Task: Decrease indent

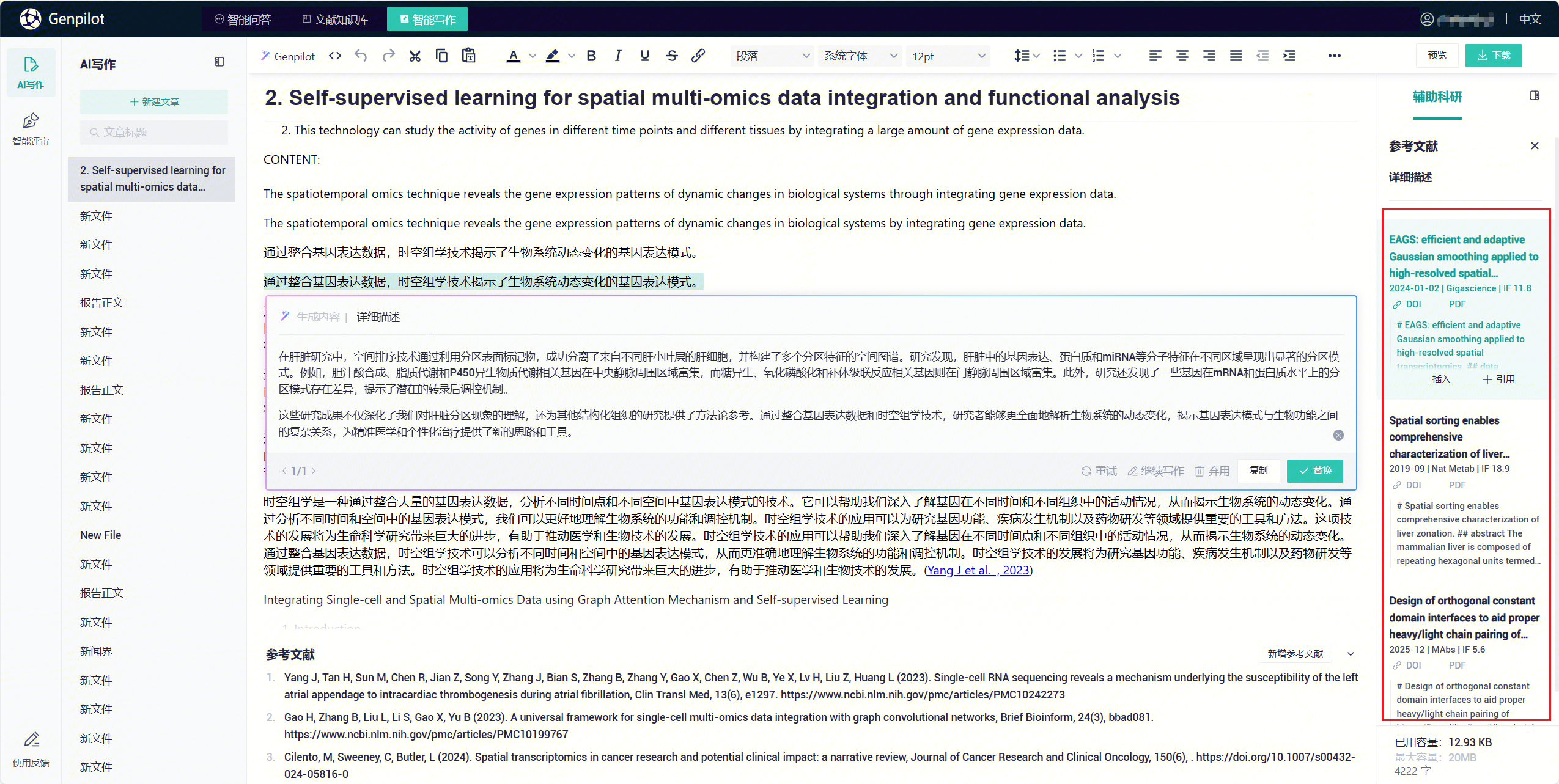Action: point(1262,56)
